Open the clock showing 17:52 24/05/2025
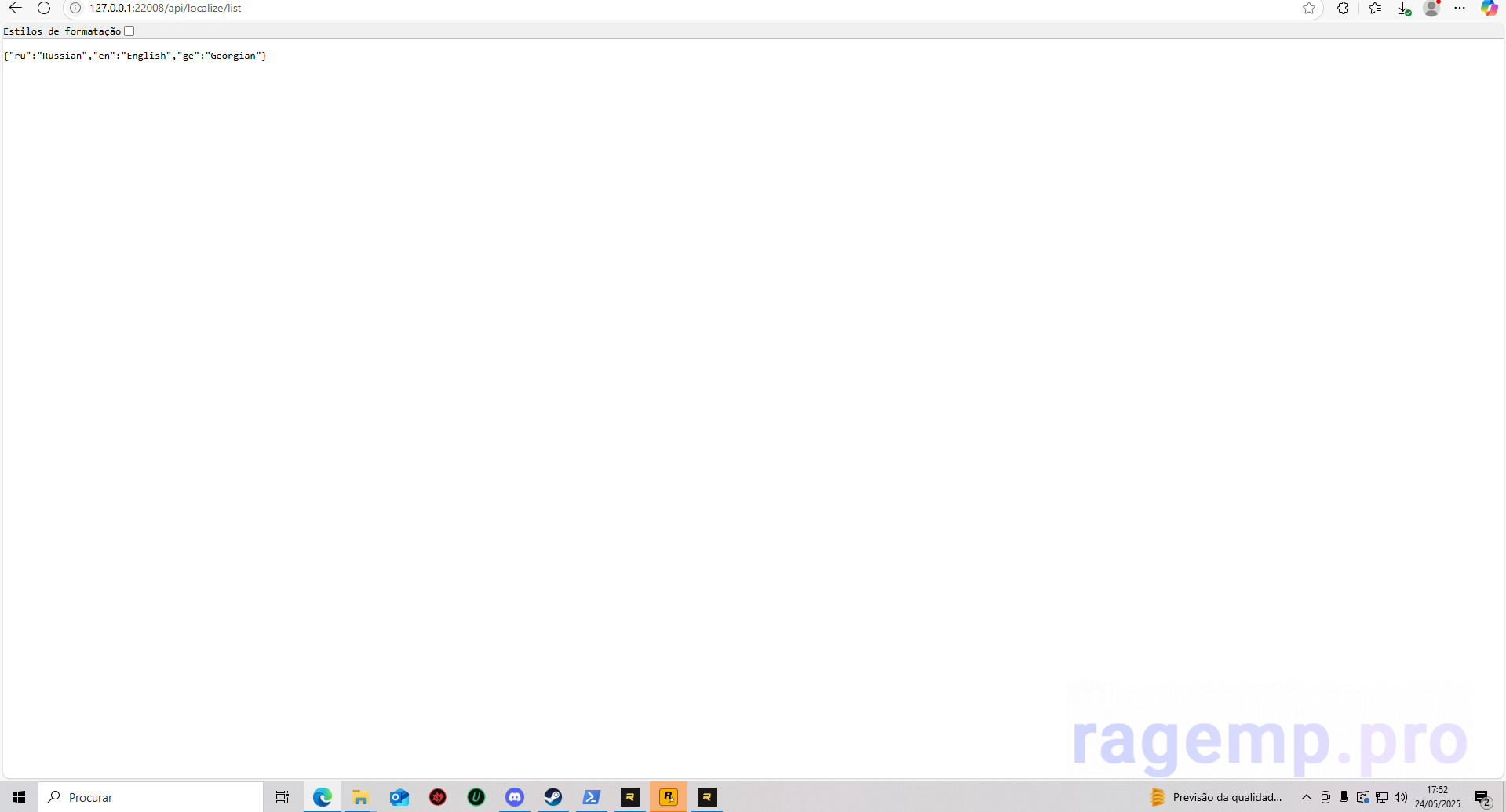This screenshot has height=812, width=1506. [1438, 797]
